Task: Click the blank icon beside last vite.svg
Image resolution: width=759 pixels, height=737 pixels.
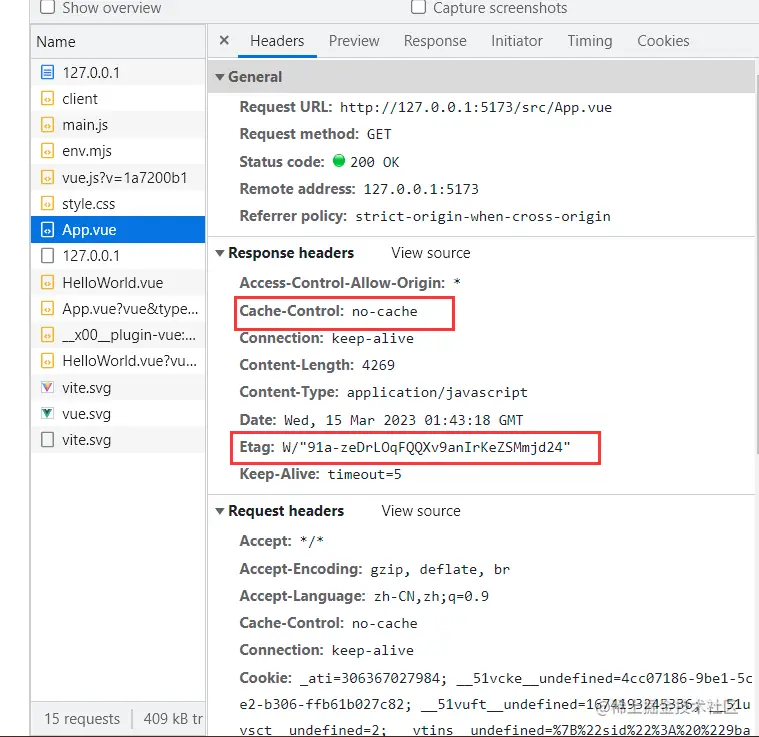Action: coord(47,439)
